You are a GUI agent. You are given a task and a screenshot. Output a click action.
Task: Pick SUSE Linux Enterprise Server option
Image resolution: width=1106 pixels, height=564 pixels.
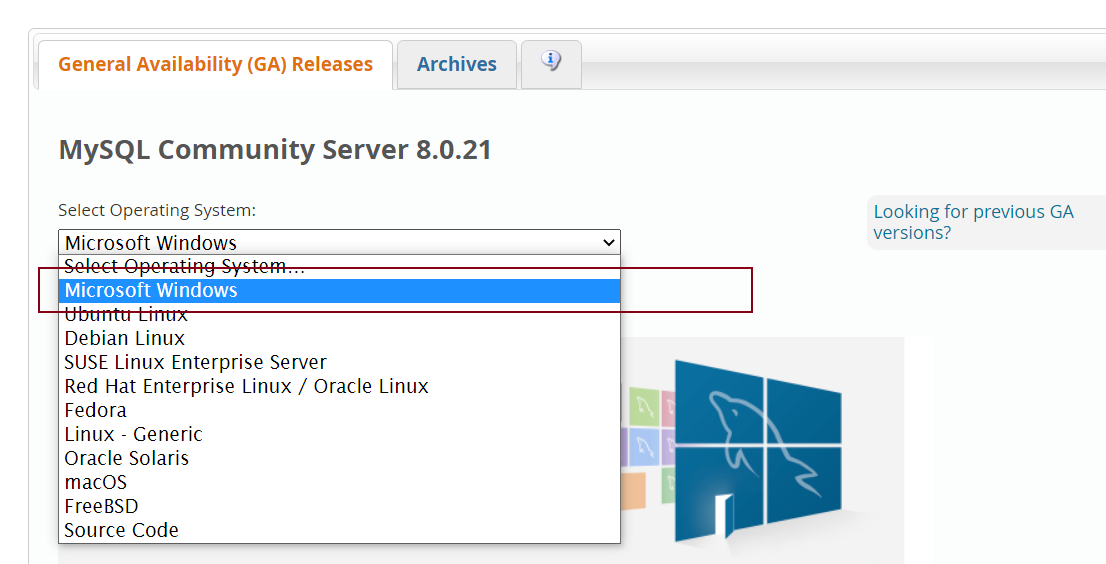339,362
